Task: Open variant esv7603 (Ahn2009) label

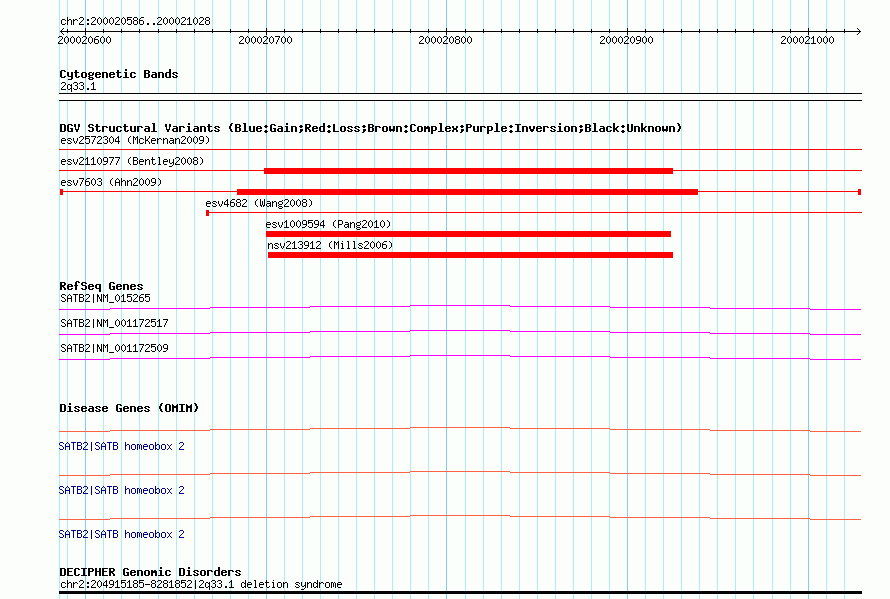Action: (111, 182)
